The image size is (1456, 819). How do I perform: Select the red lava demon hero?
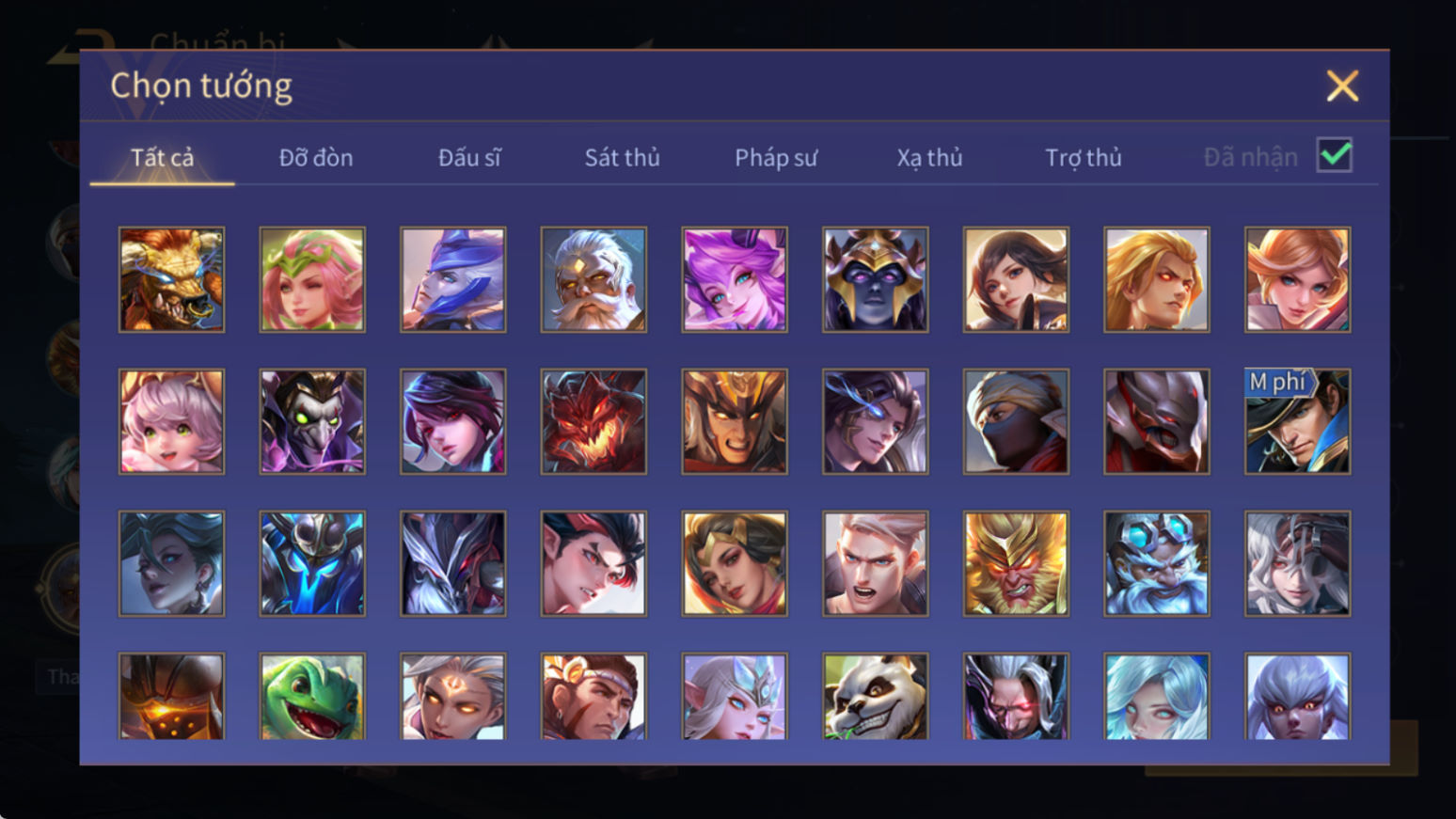[x=593, y=421]
